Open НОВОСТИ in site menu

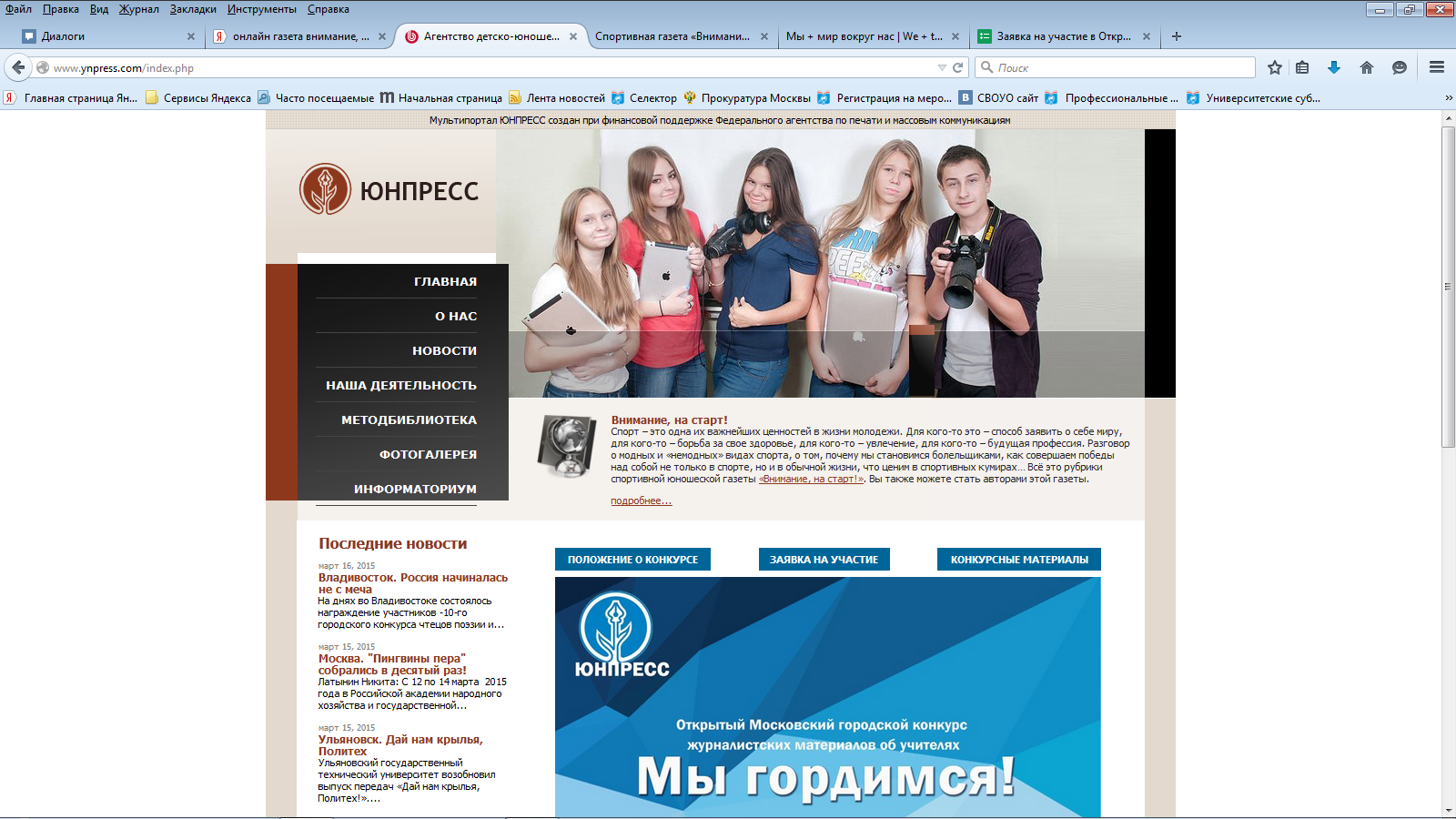[444, 350]
